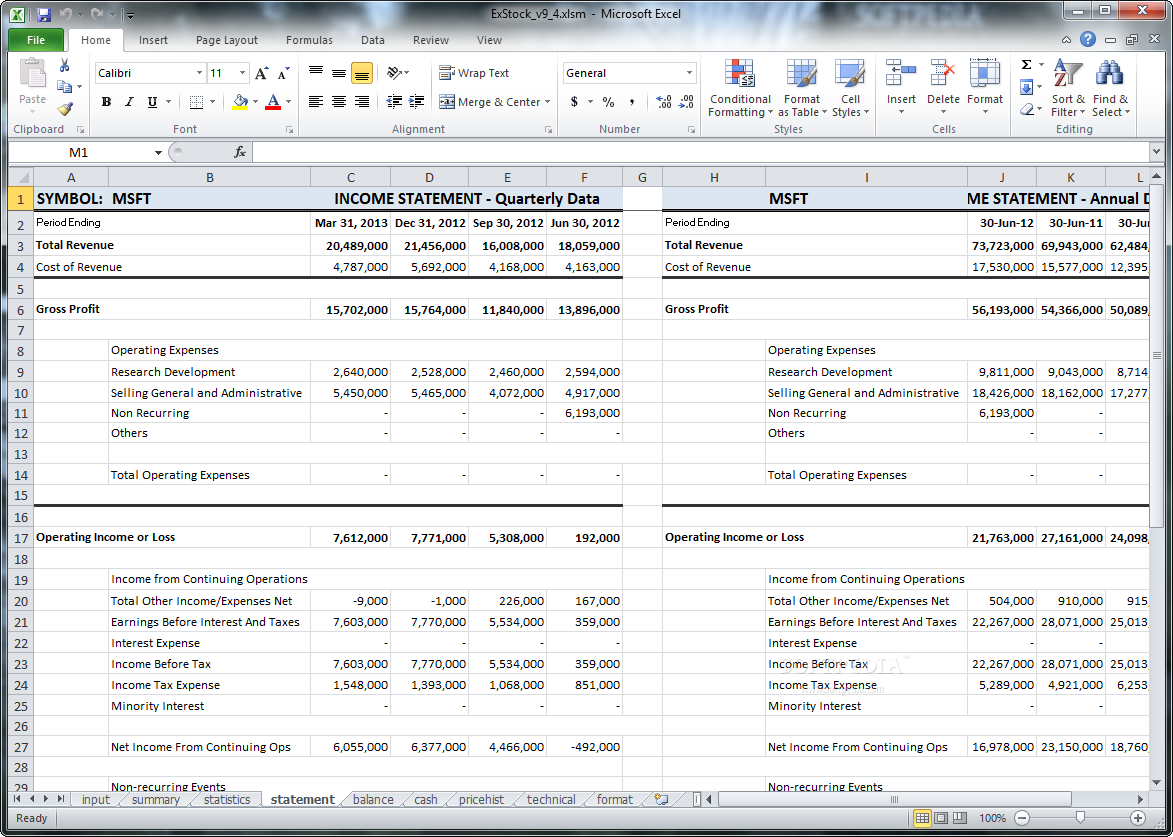Toggle Align Text Left
The image size is (1173, 837).
pyautogui.click(x=316, y=102)
